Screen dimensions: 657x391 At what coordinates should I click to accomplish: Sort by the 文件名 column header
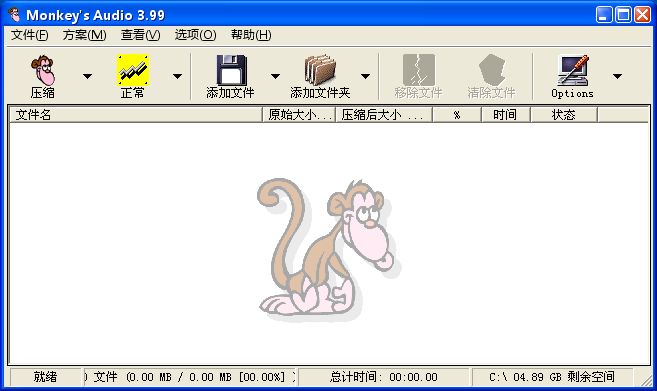pos(136,115)
